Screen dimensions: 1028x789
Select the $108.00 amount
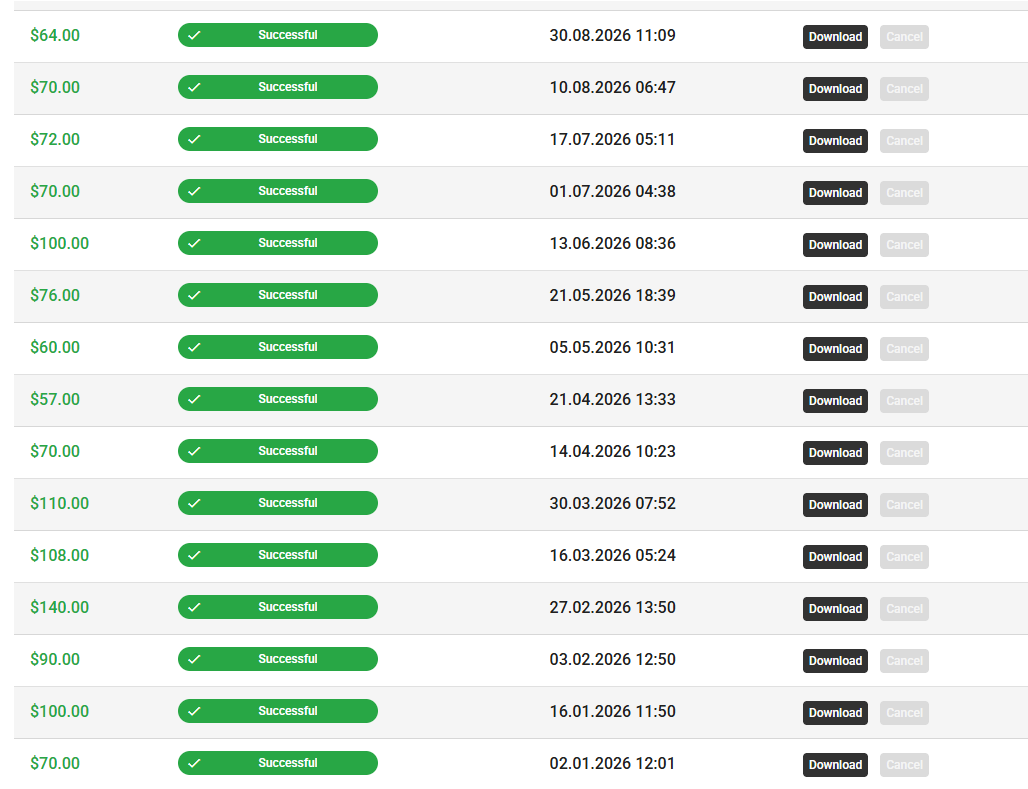(60, 555)
